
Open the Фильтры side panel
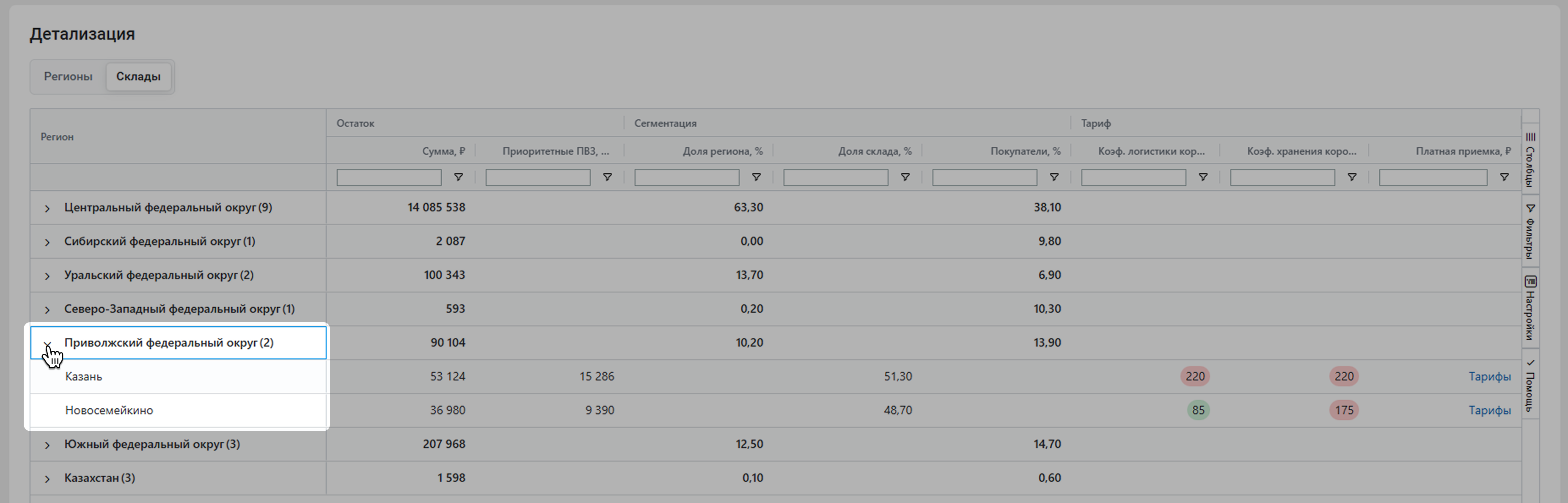point(1530,232)
